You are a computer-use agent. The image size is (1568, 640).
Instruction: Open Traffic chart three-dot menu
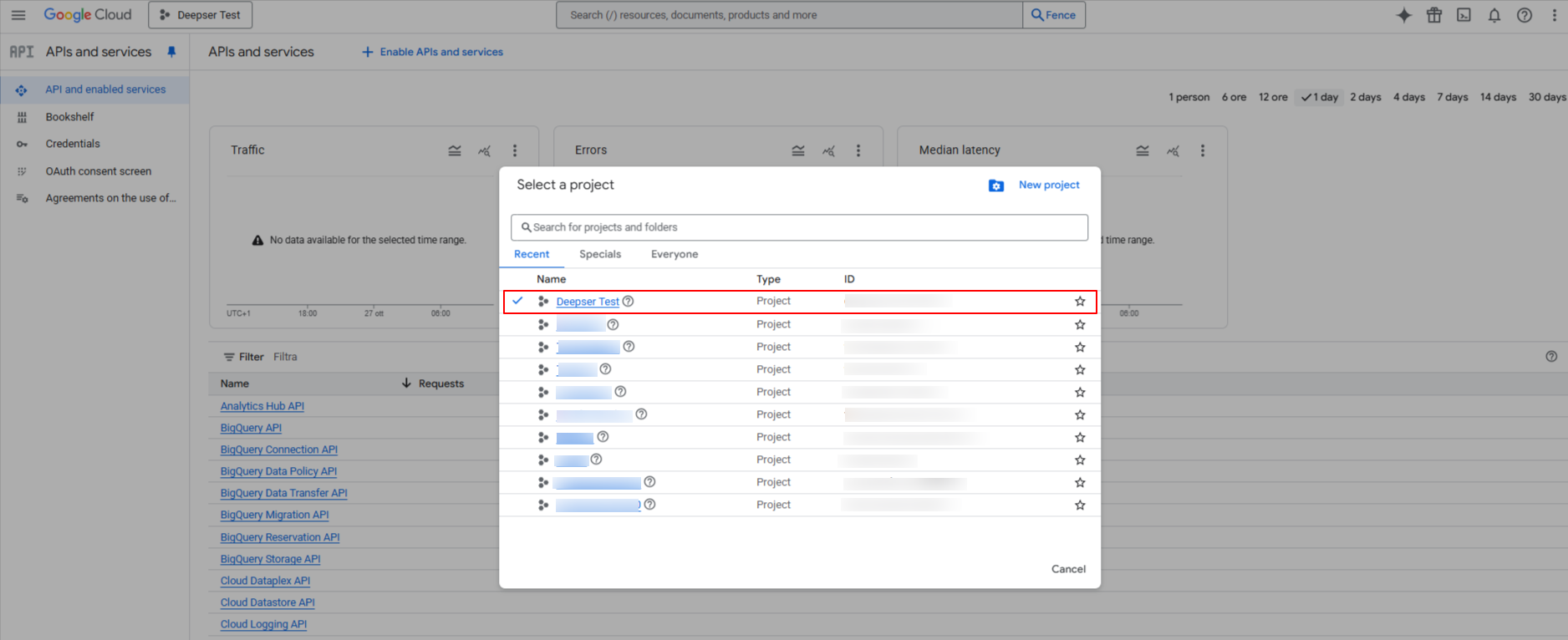pos(515,150)
